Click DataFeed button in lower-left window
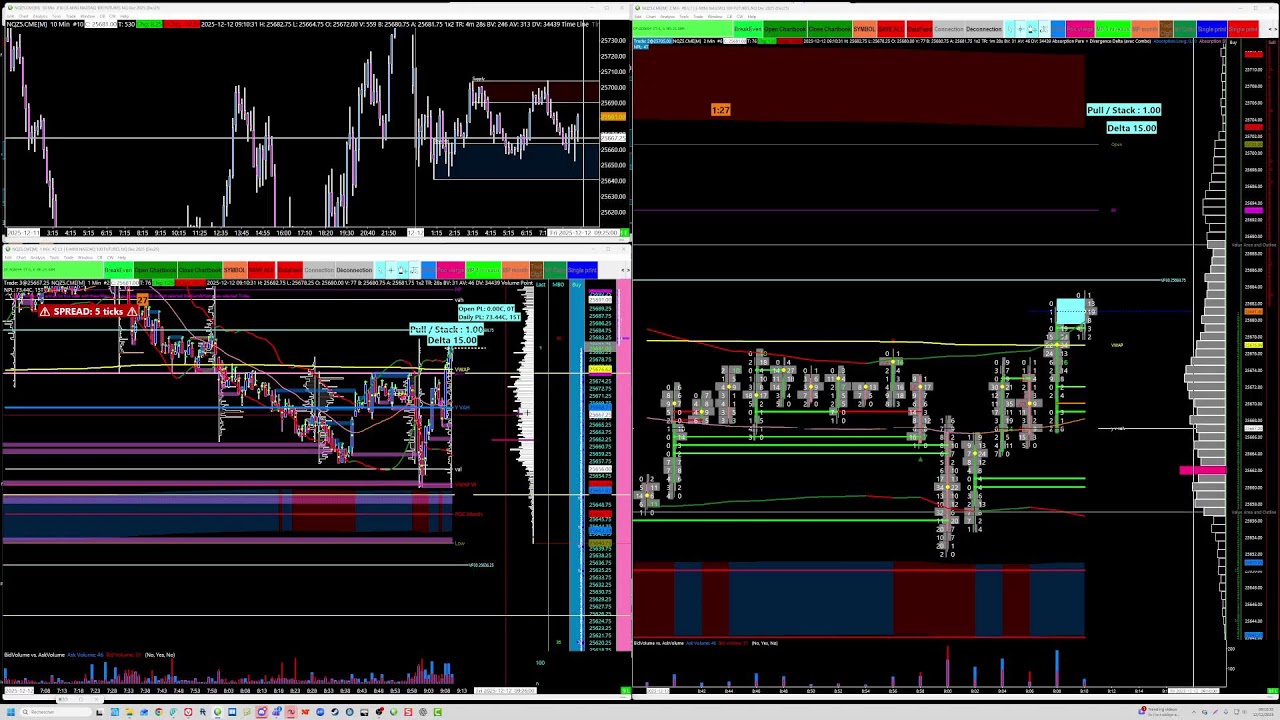1280x720 pixels. click(290, 270)
